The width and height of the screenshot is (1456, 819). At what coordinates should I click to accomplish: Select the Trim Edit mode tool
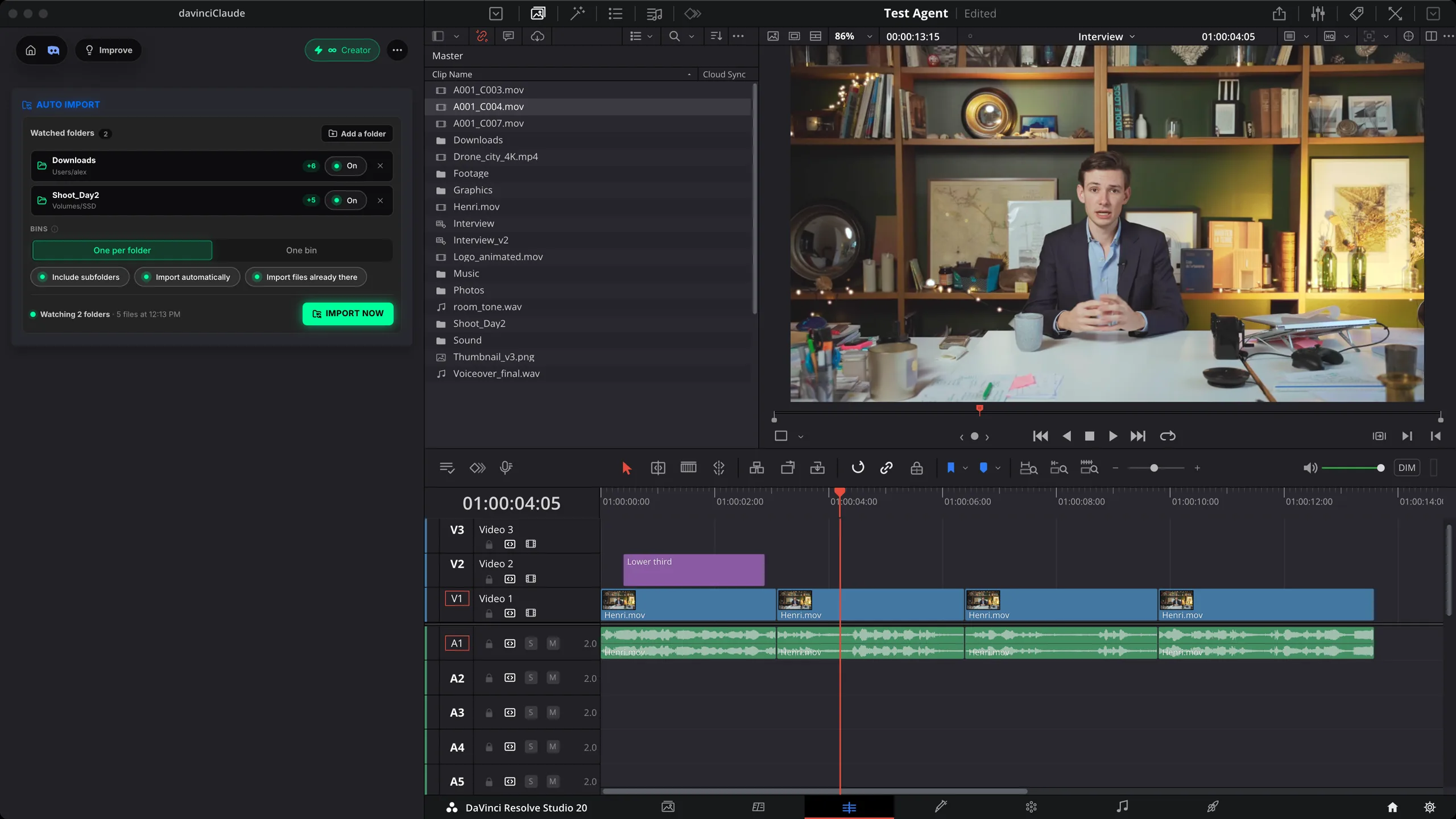click(657, 468)
